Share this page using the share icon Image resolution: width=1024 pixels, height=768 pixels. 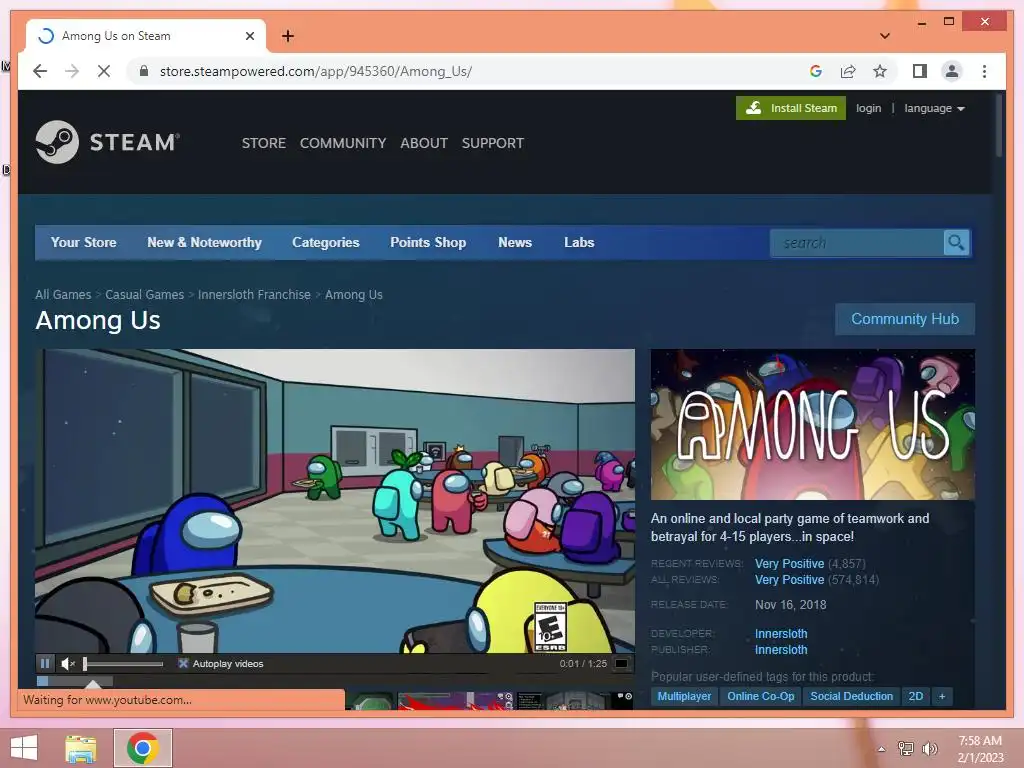848,71
